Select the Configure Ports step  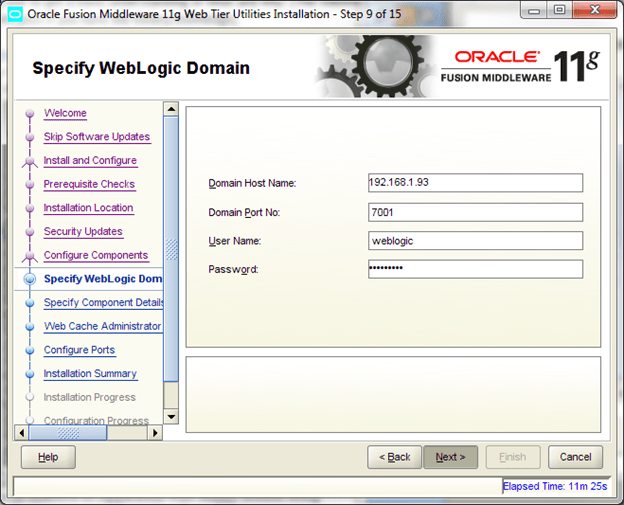click(79, 350)
